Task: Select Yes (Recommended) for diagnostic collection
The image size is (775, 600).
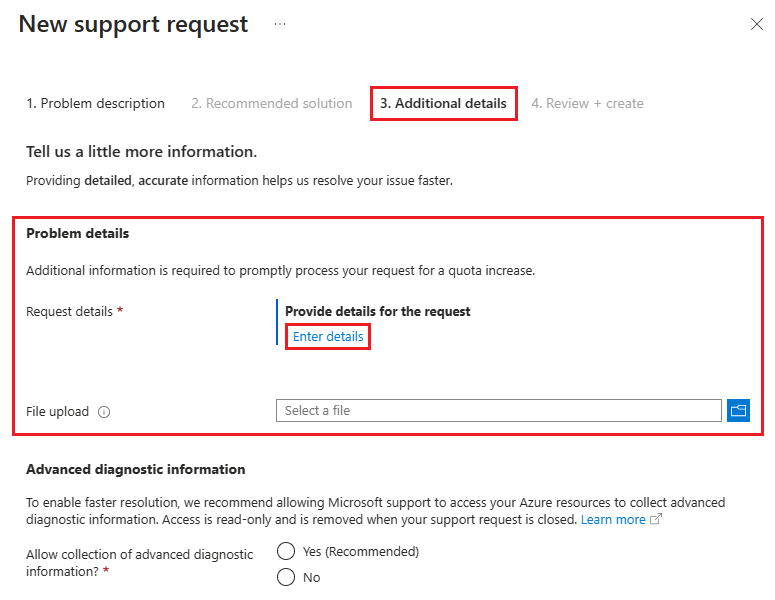Action: (286, 551)
